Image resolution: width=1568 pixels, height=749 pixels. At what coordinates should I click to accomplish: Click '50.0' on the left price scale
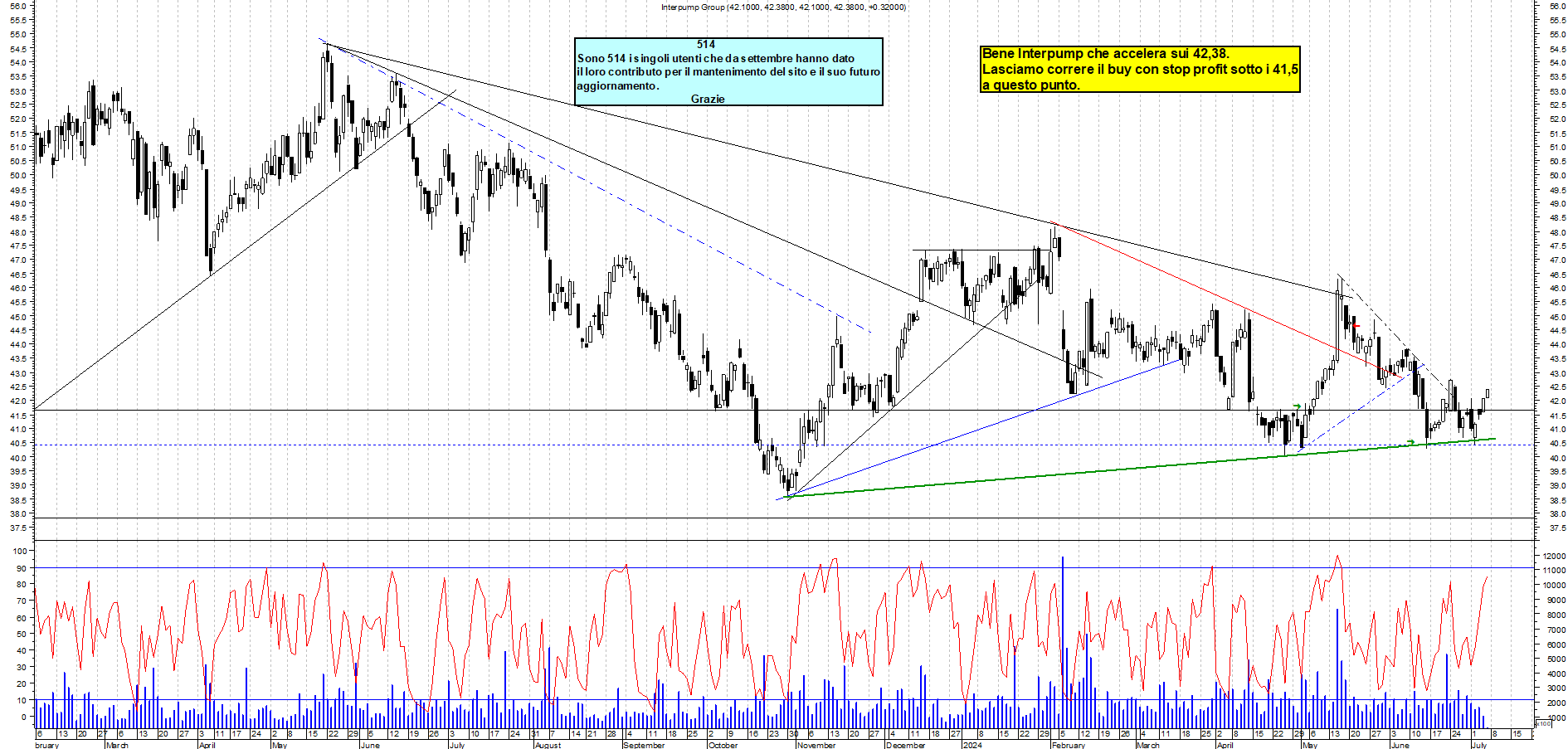[18, 176]
